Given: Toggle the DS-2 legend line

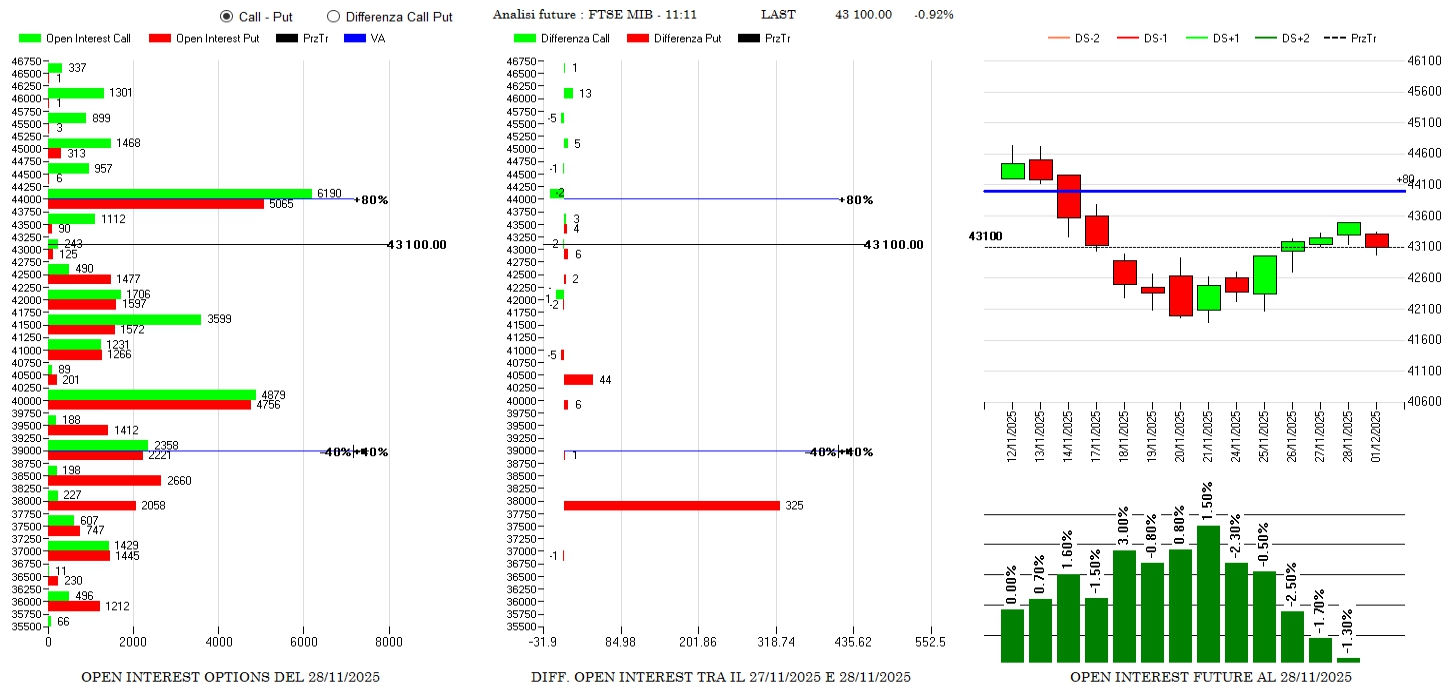Looking at the screenshot, I should (1058, 39).
